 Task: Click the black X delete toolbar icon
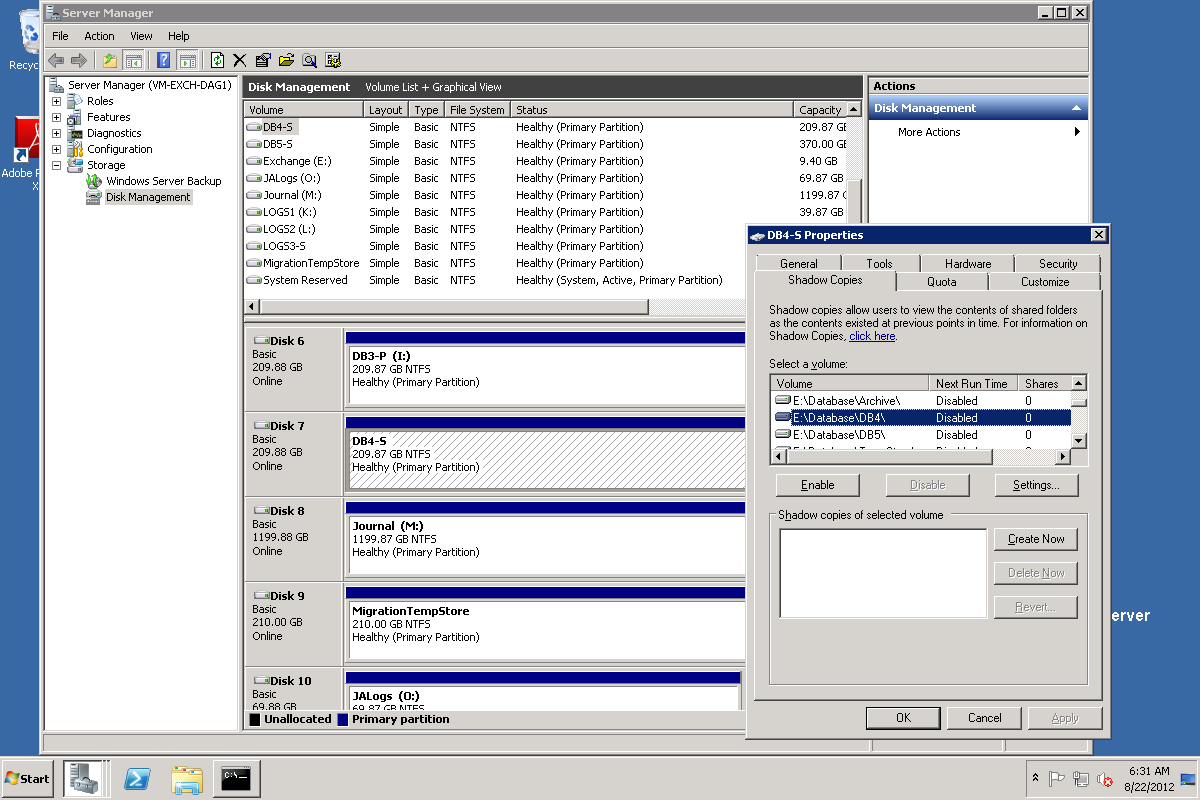point(240,60)
